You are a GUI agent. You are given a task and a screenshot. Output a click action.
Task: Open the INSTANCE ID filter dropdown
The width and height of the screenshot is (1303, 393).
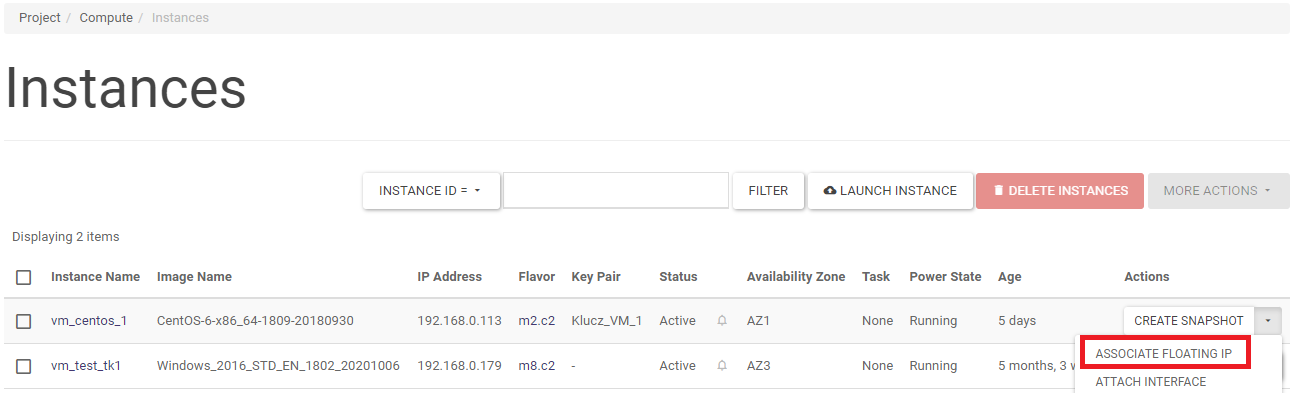click(x=431, y=191)
